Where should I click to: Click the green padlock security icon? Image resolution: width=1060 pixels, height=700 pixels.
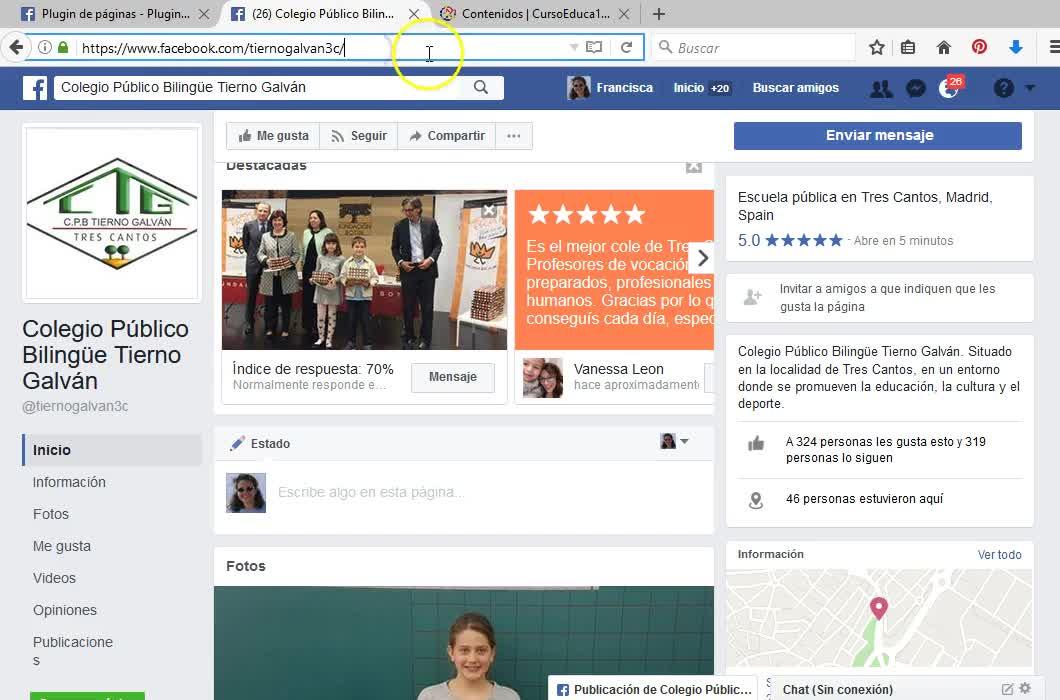(x=64, y=47)
